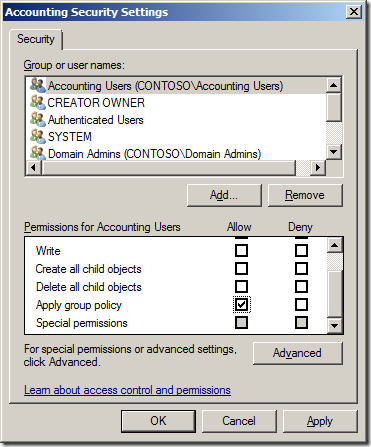Click left arrow of horizontal scrollbar
Screen dimensions: 371x447
pos(34,167)
